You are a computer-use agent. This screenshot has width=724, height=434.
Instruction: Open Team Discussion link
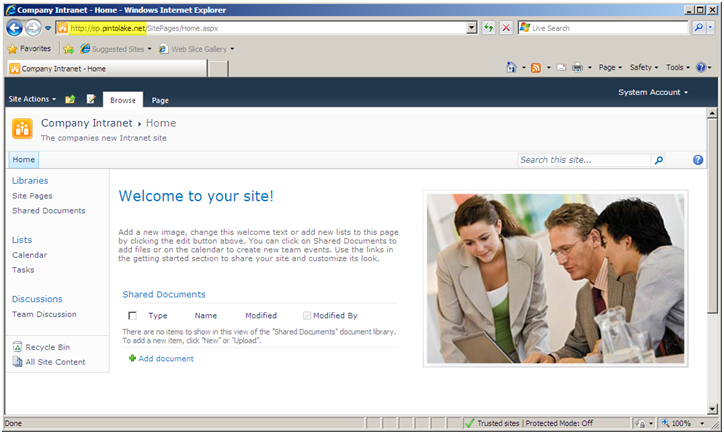point(44,314)
